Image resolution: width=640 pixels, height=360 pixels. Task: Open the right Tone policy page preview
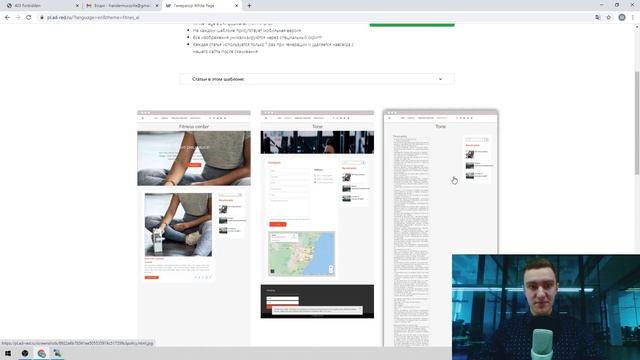(441, 229)
